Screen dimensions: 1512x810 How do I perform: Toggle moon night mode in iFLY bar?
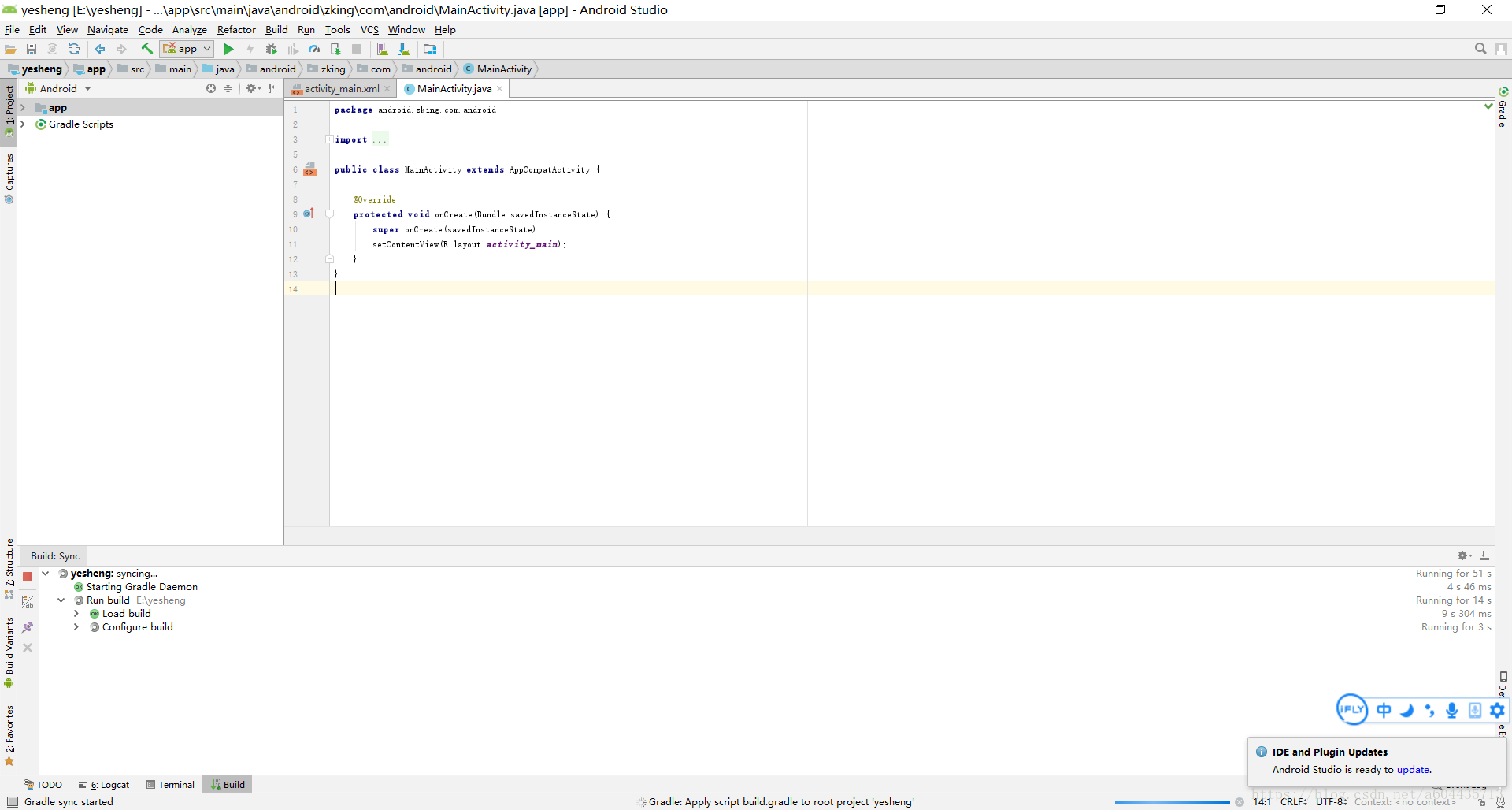point(1406,710)
